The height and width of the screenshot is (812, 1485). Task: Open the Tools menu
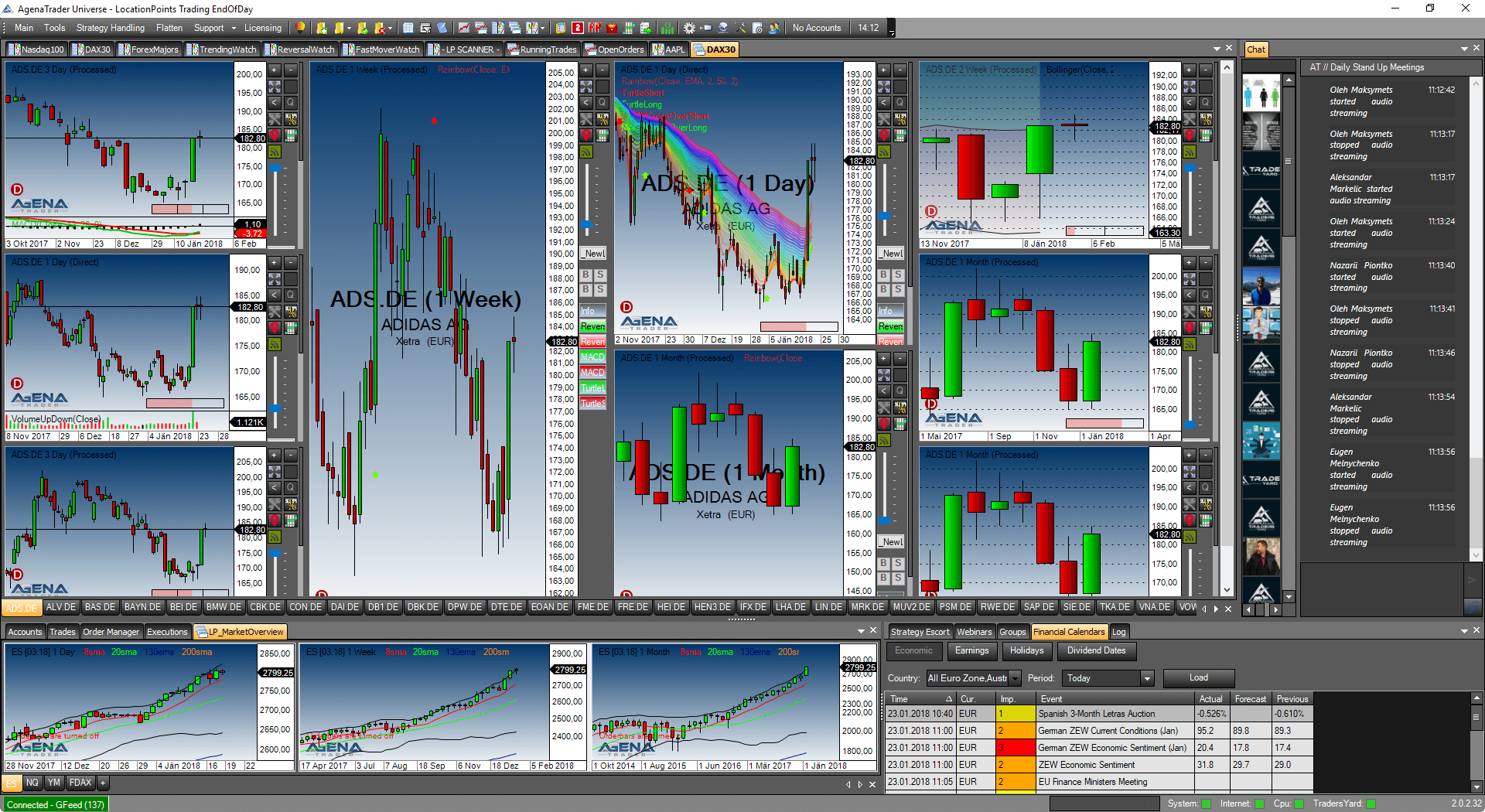coord(55,28)
